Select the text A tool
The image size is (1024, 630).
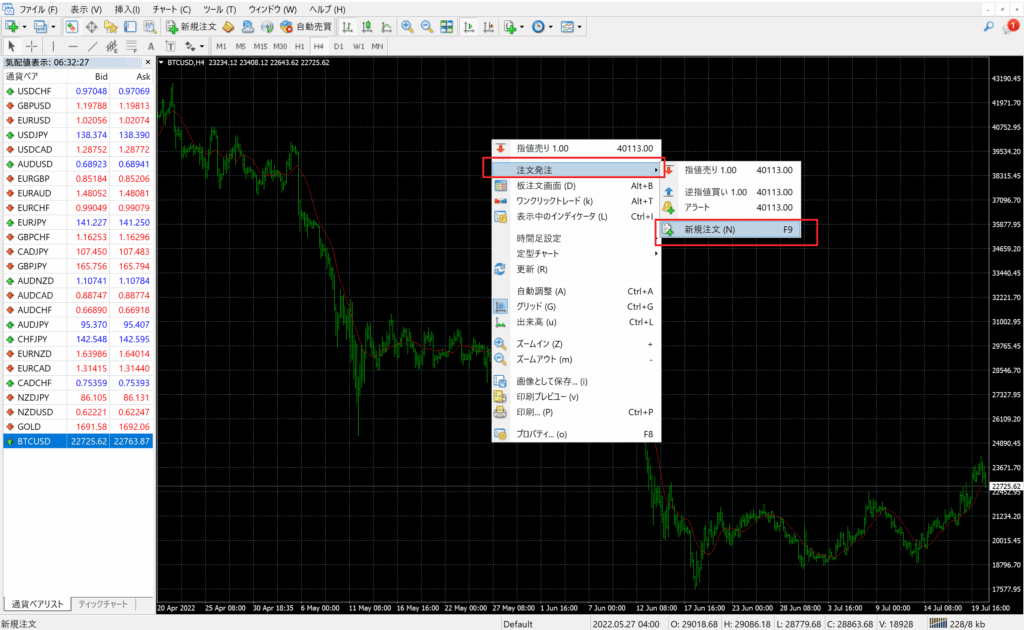151,46
